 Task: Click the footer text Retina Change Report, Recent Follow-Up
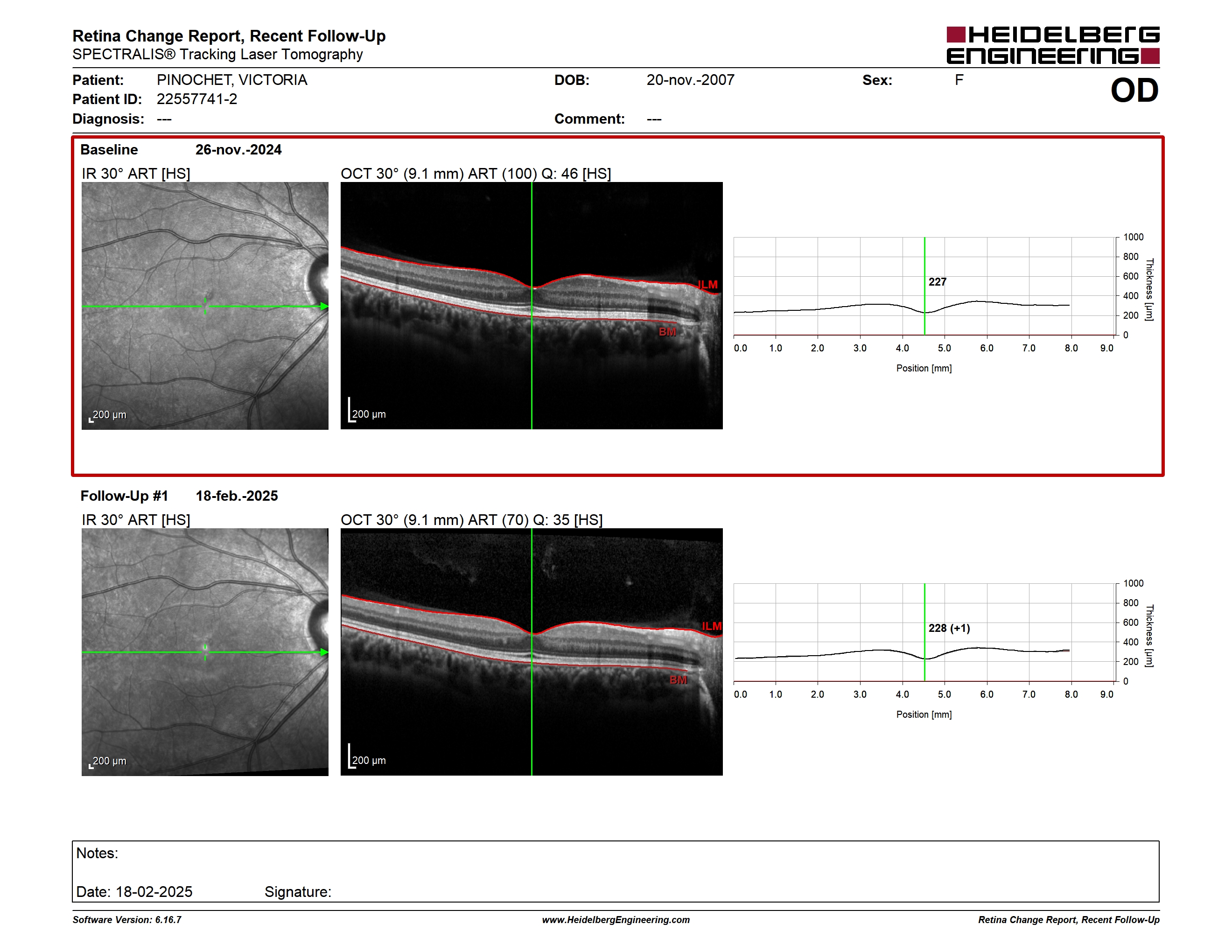pos(1069,920)
